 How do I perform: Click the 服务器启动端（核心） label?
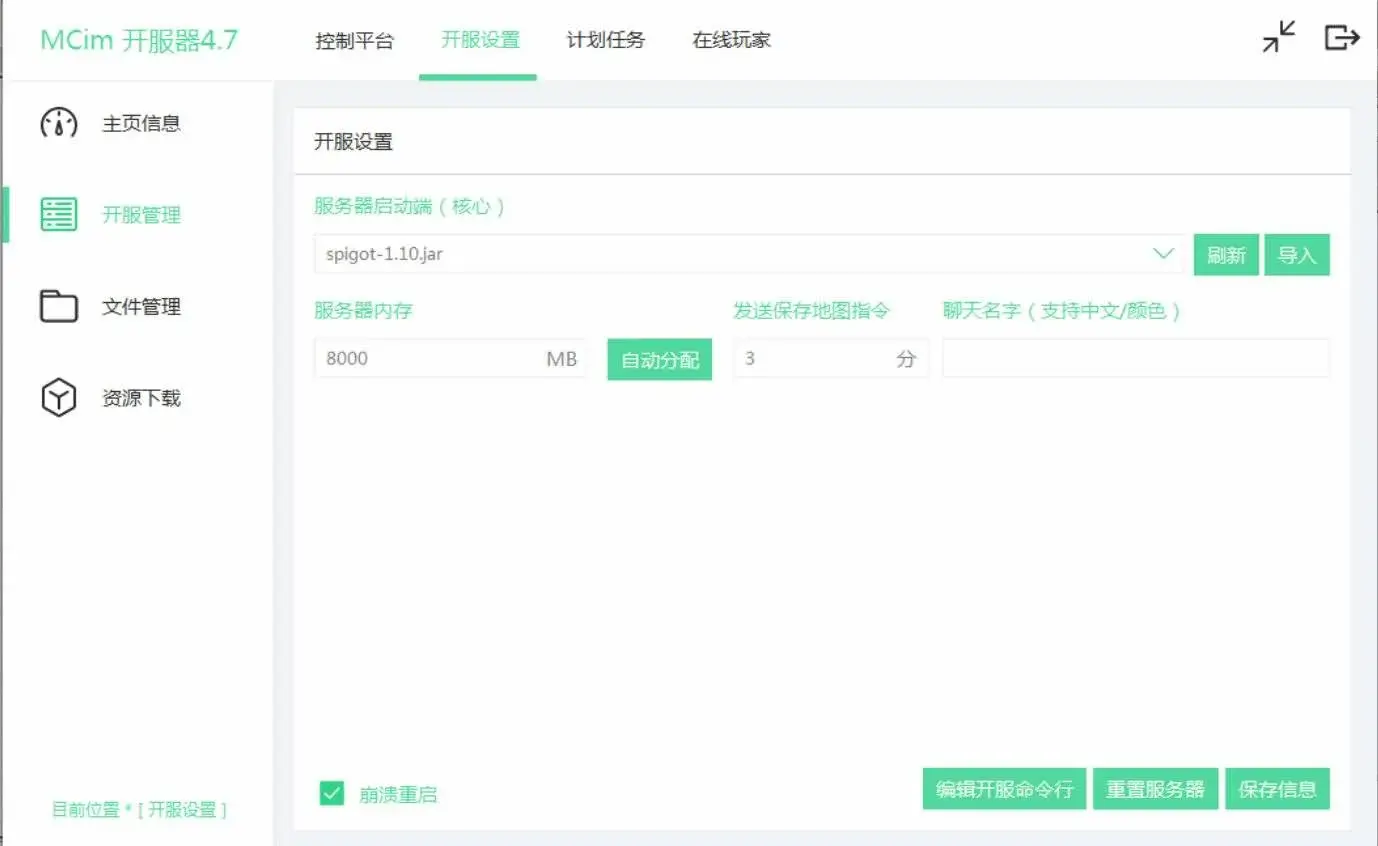(x=410, y=207)
